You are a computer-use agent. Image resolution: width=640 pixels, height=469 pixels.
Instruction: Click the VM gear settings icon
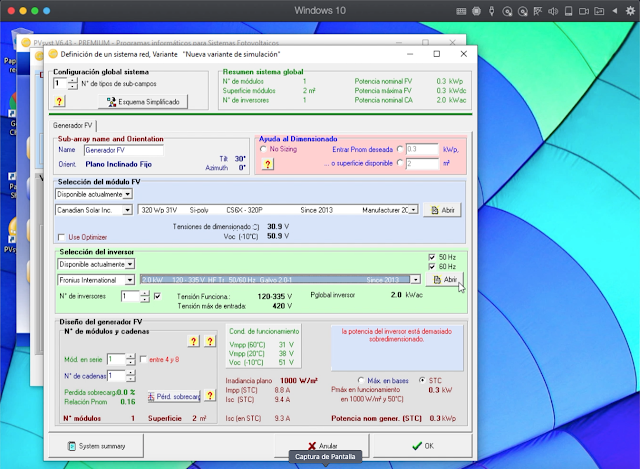[x=630, y=11]
